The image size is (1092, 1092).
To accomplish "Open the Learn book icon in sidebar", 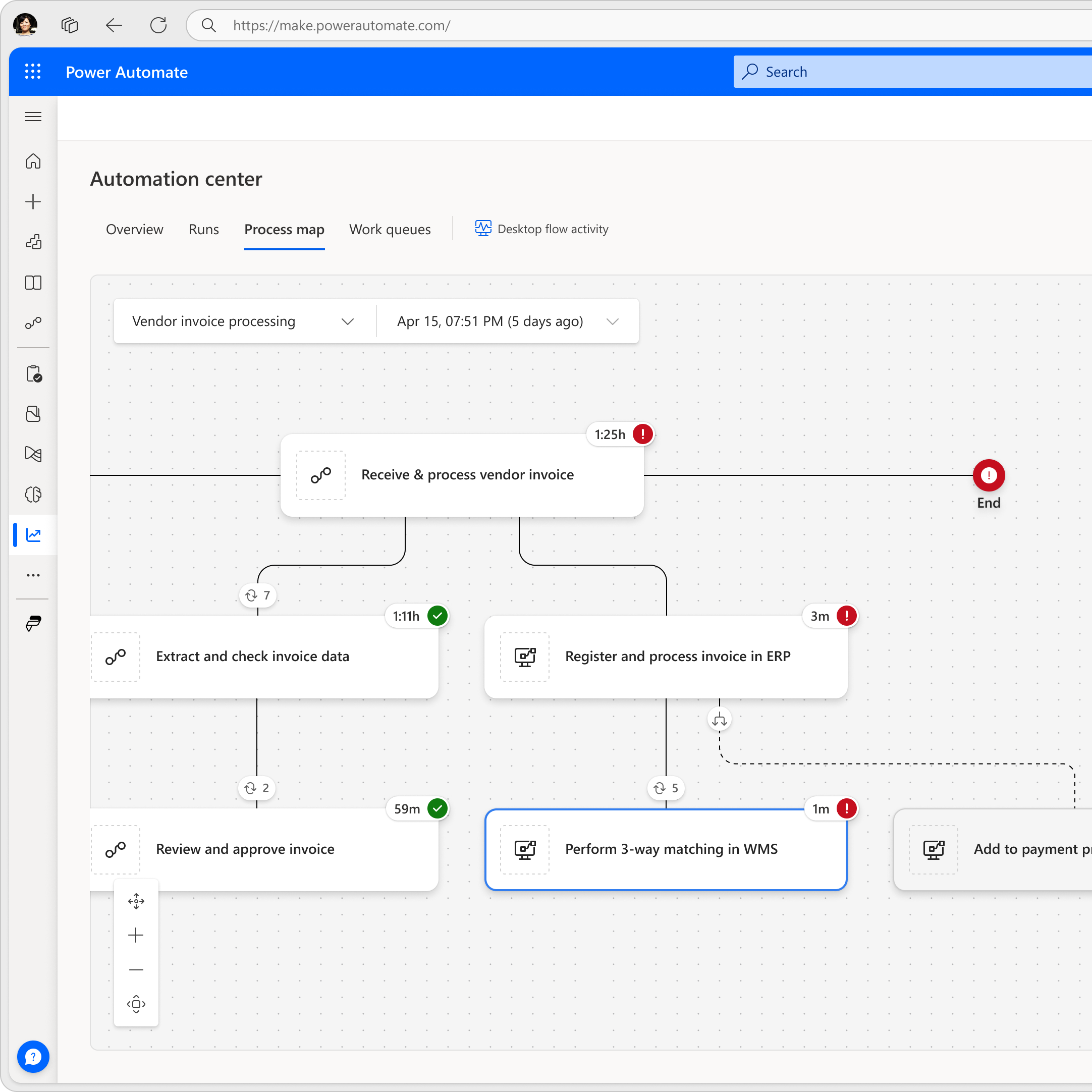I will 33,283.
